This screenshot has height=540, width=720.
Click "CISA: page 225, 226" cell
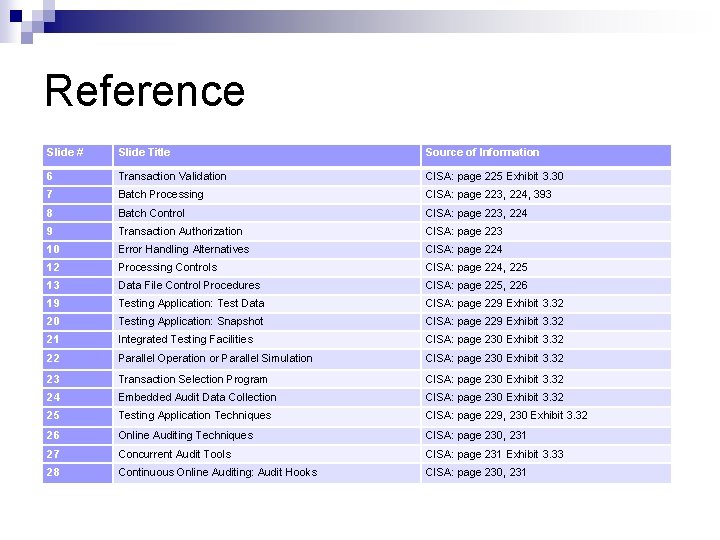[x=546, y=286]
